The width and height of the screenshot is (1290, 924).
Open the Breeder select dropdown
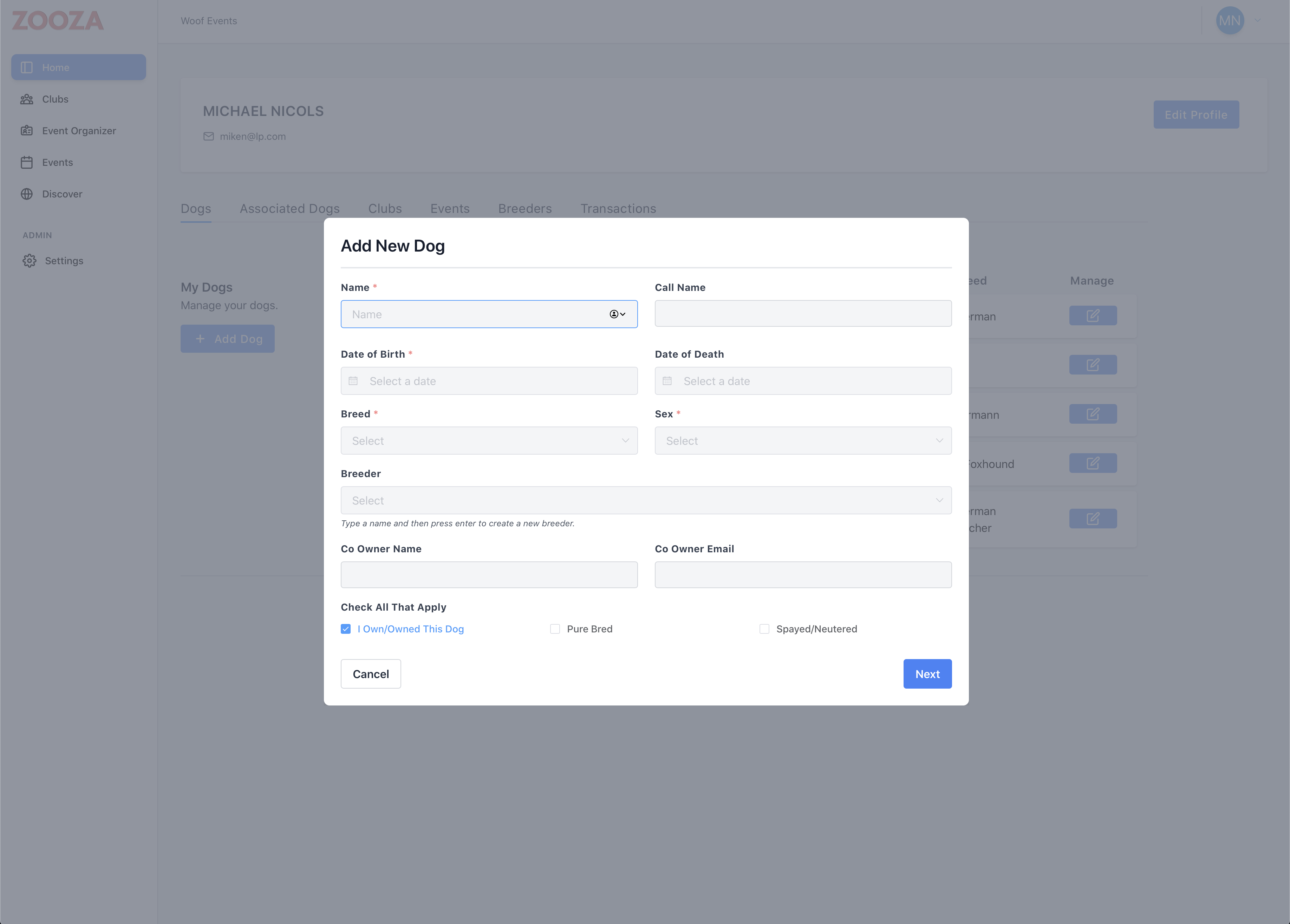coord(646,501)
